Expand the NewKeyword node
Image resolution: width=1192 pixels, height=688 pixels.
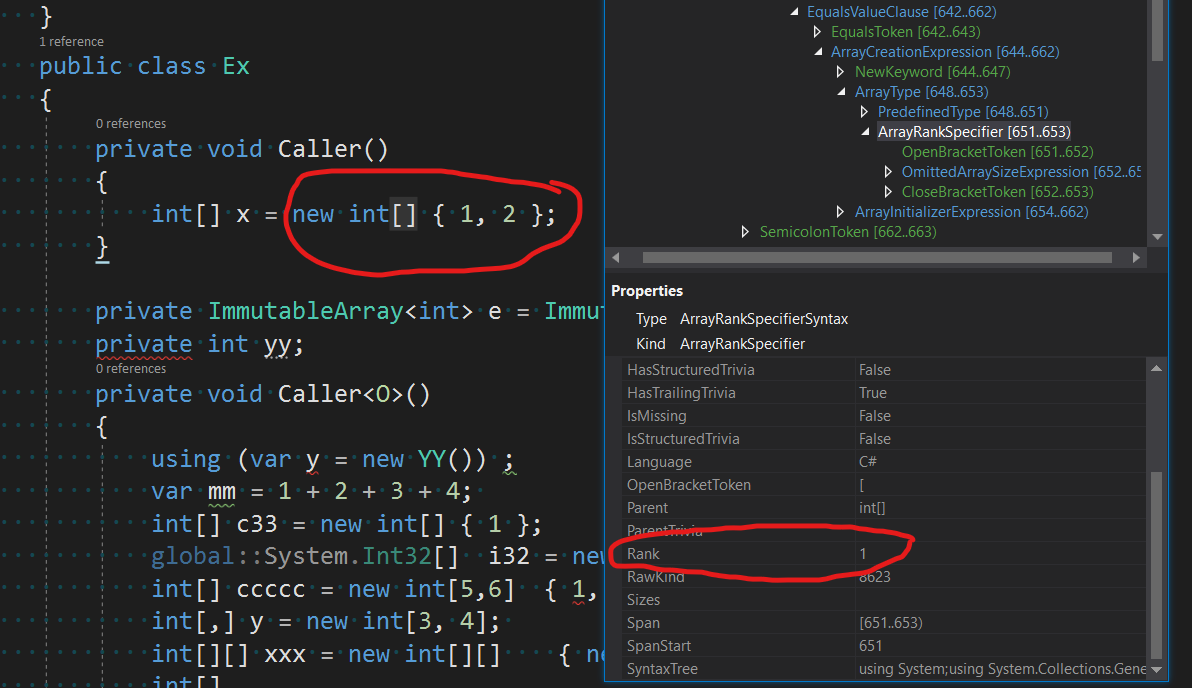click(x=841, y=71)
